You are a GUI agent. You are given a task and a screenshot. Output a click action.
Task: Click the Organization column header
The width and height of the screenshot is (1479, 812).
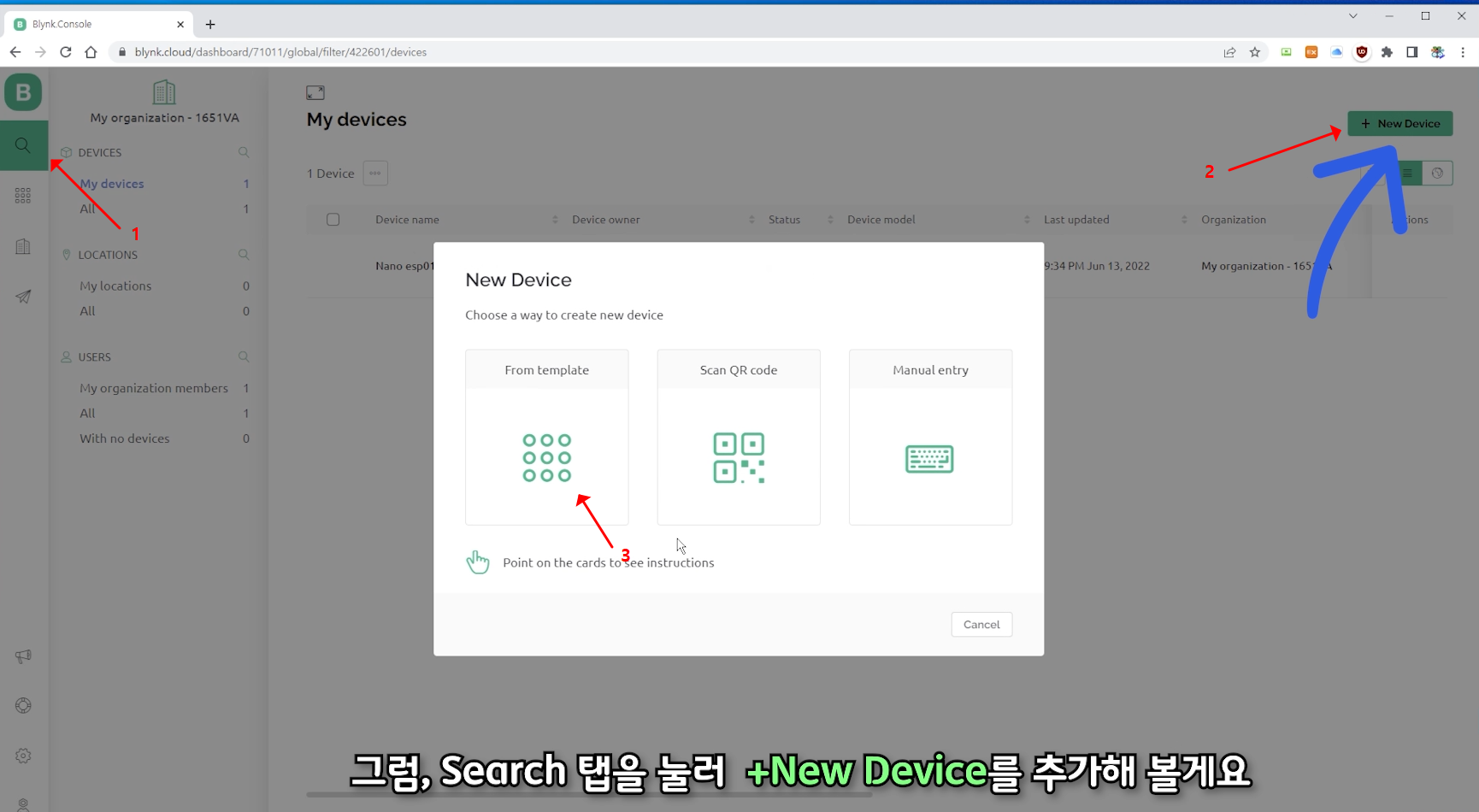tap(1234, 220)
